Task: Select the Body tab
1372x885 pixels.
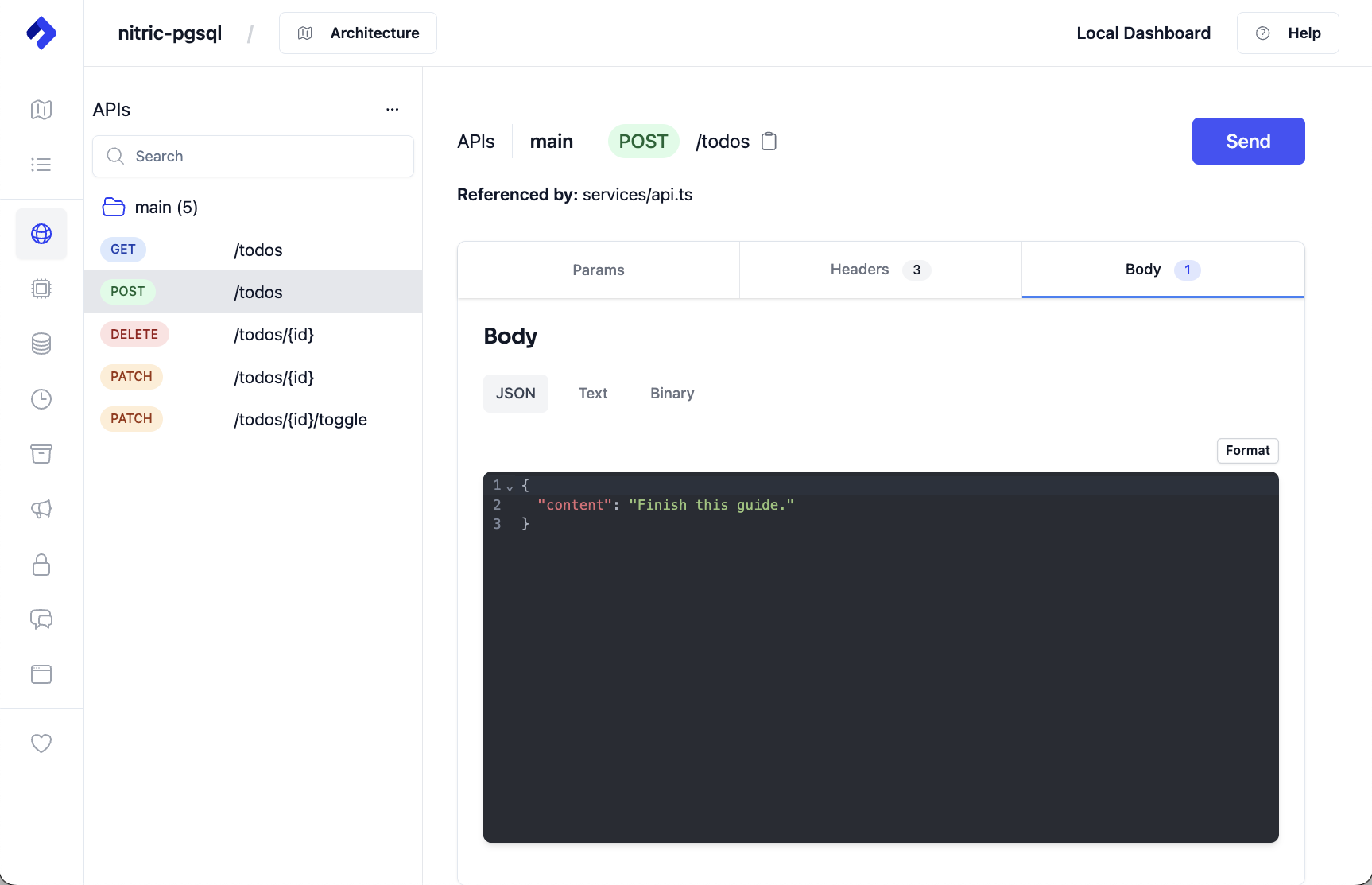Action: [x=1163, y=270]
